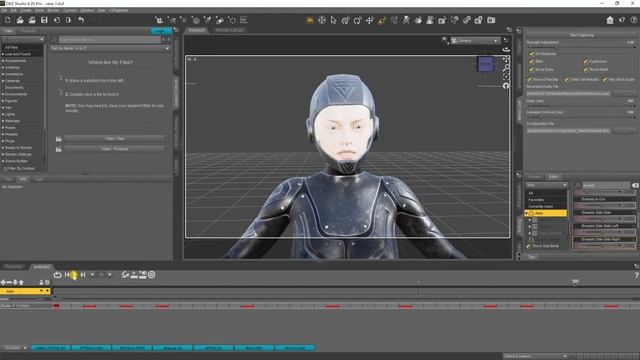Click the question mark icon in aniMate pane
The width and height of the screenshot is (640, 360).
[636, 276]
